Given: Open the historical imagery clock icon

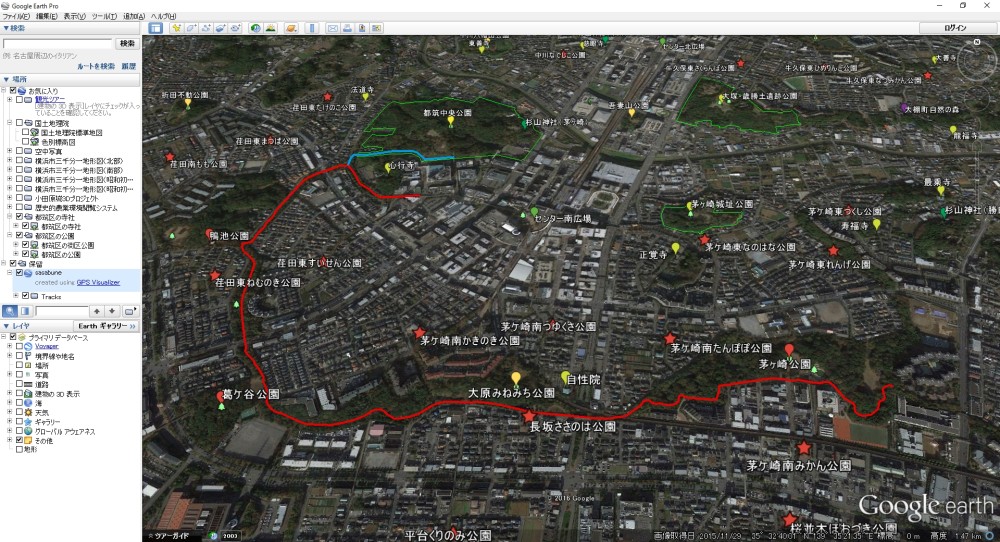Looking at the screenshot, I should point(255,28).
